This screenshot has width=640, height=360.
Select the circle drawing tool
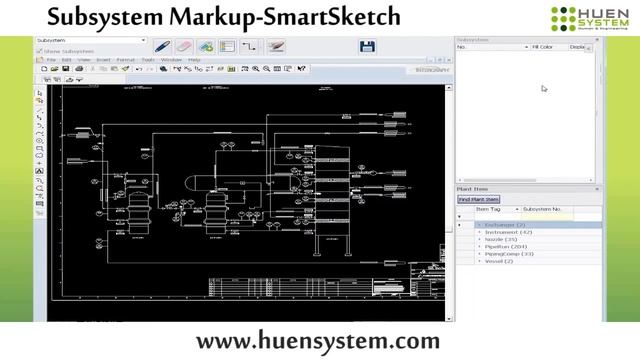(40, 141)
